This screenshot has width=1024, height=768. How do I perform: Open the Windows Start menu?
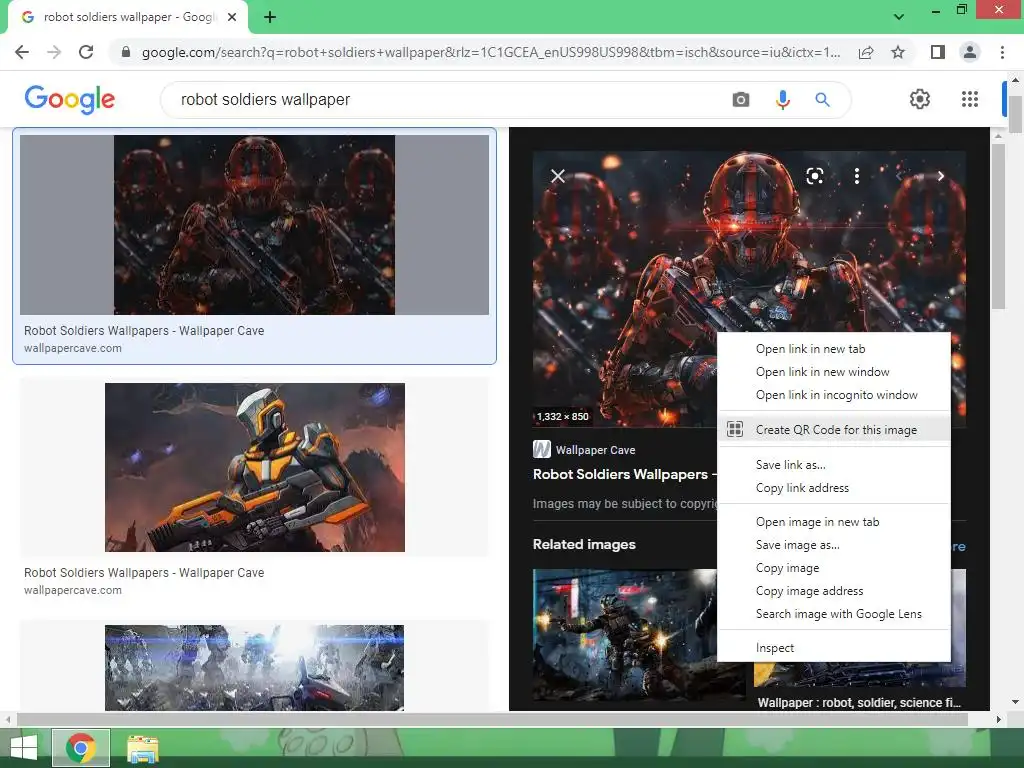[24, 748]
